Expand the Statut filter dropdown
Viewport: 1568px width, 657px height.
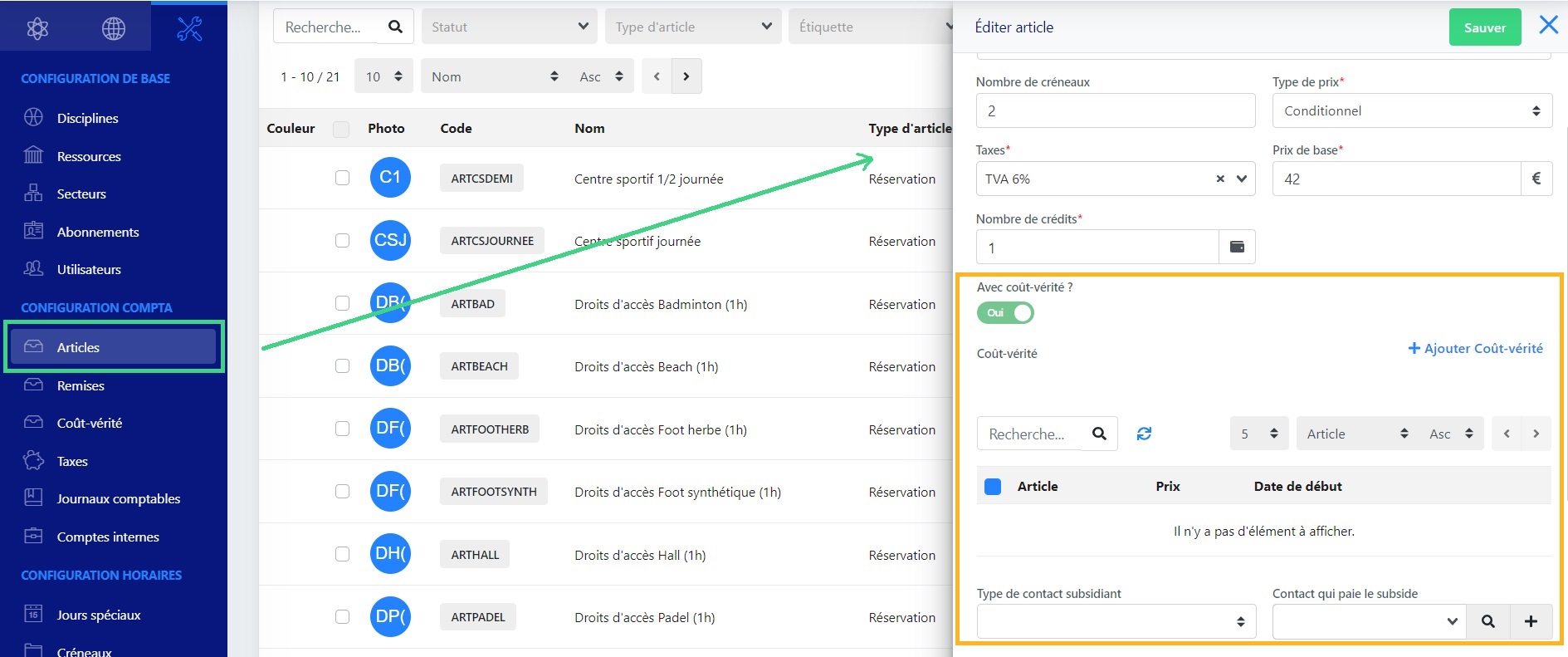[x=509, y=27]
